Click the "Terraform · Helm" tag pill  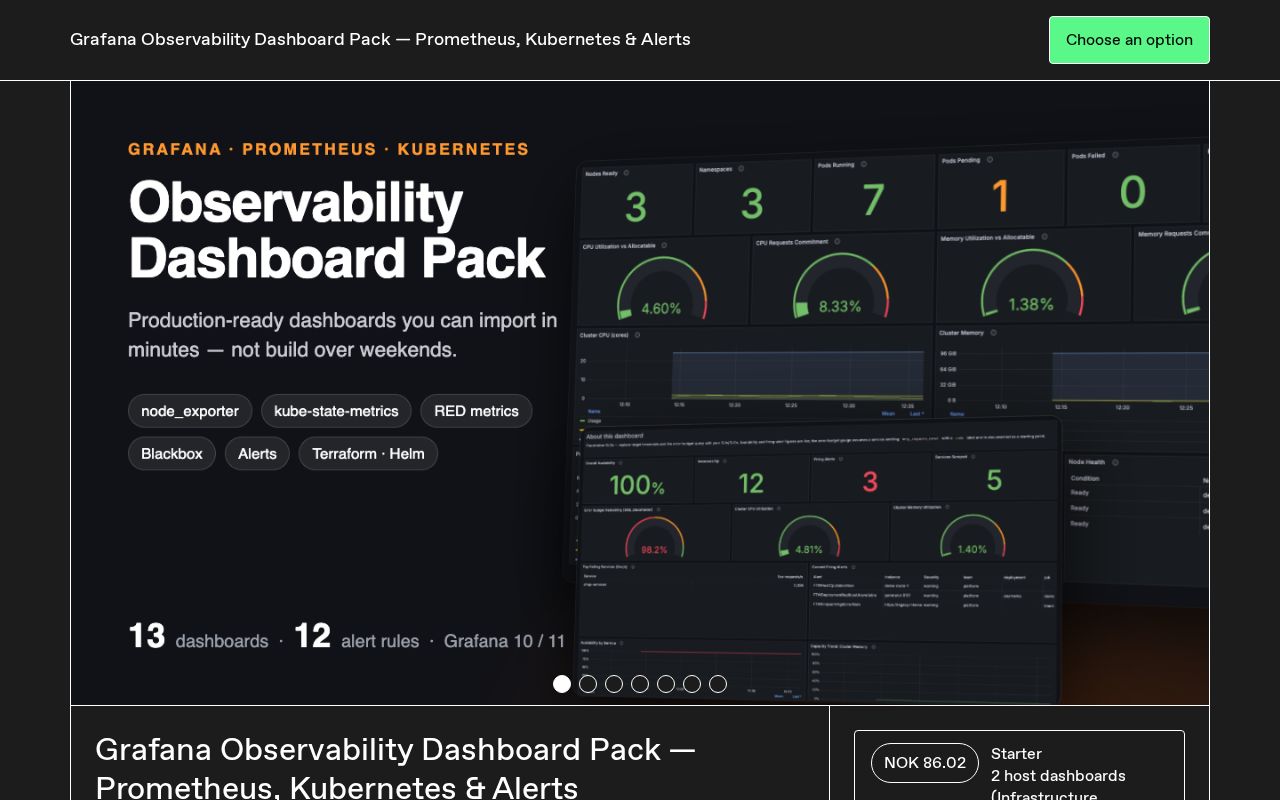368,454
